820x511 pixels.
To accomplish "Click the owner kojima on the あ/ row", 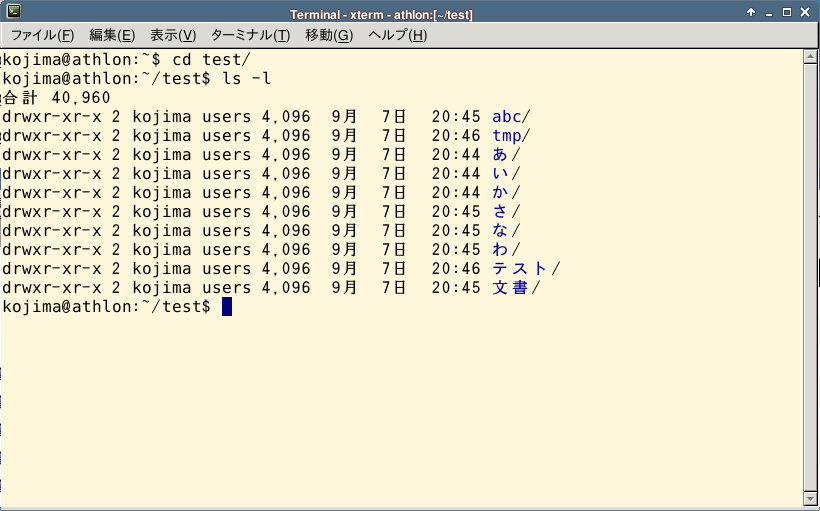I will point(162,155).
